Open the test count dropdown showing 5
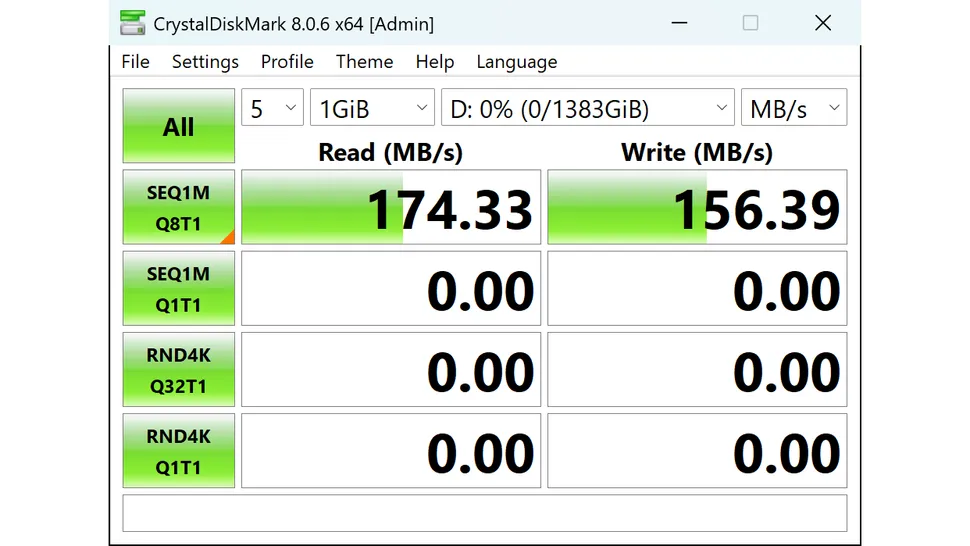970x546 pixels. (272, 108)
